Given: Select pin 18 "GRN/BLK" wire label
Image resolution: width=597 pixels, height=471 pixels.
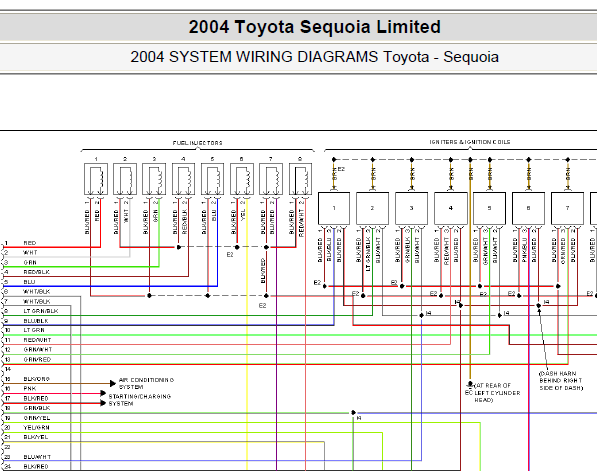Looking at the screenshot, I should click(37, 408).
